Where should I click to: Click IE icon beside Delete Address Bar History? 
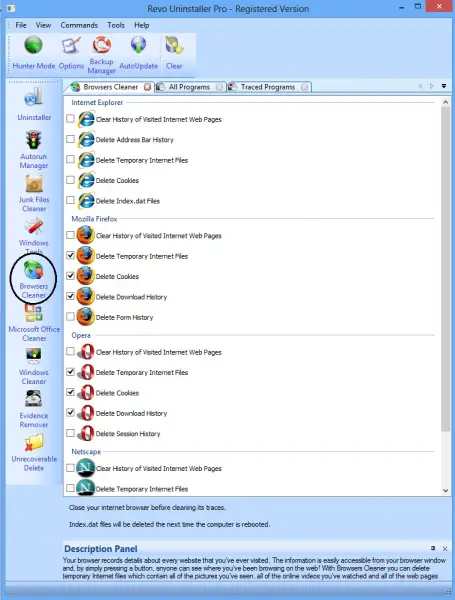[x=86, y=140]
